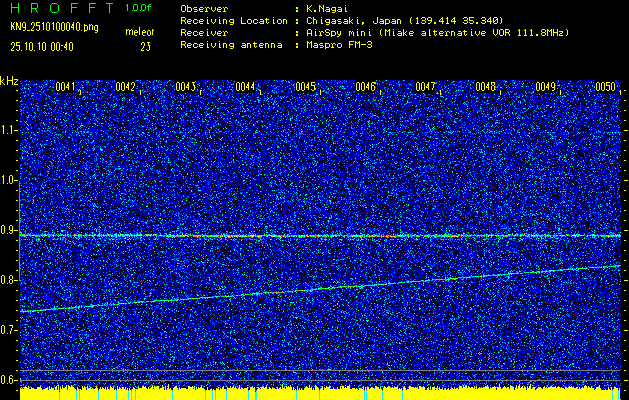
Task: Click the 0.9 frequency axis label
Action: [9, 230]
